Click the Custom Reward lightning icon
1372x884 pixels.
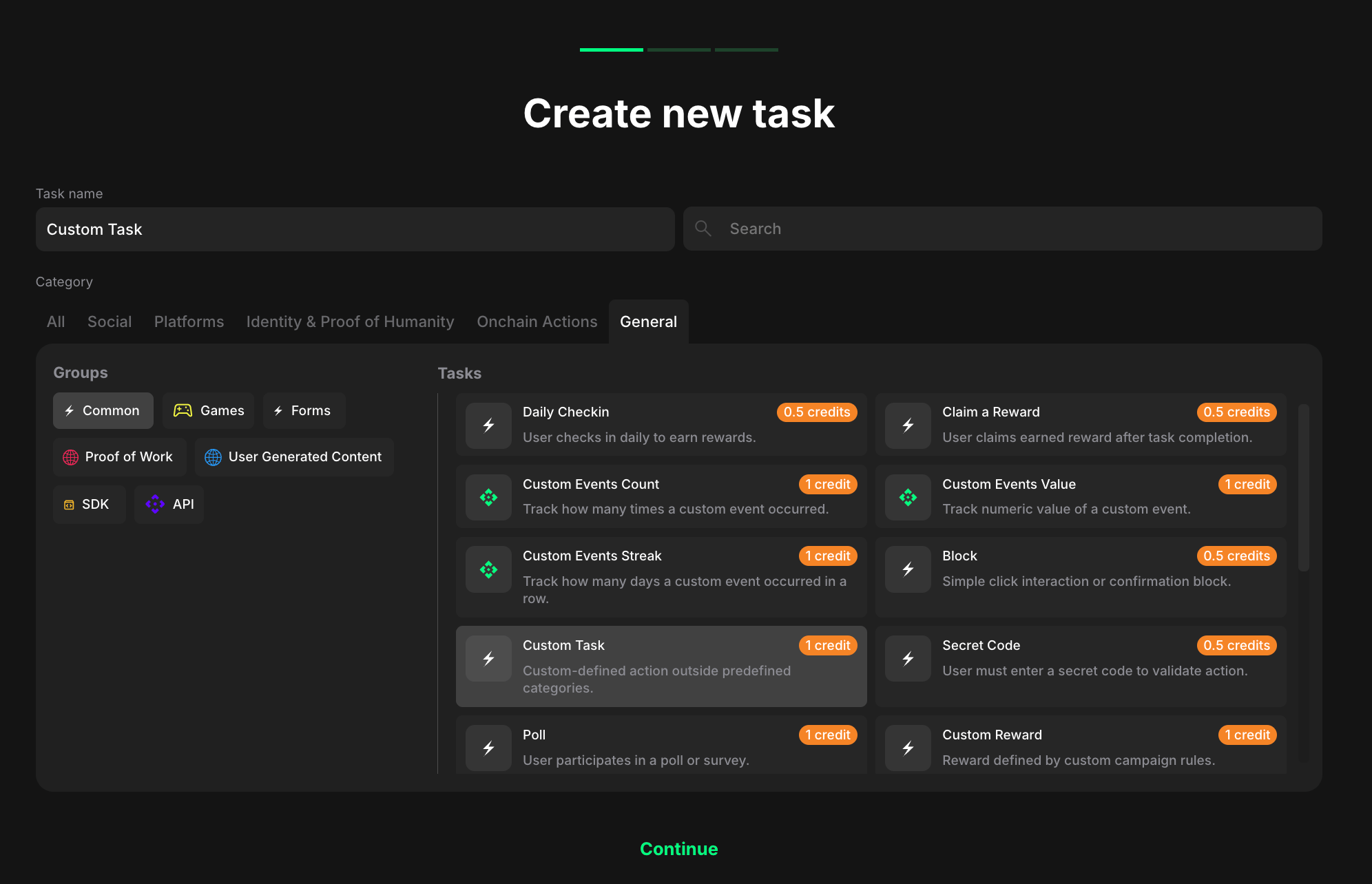pos(908,748)
